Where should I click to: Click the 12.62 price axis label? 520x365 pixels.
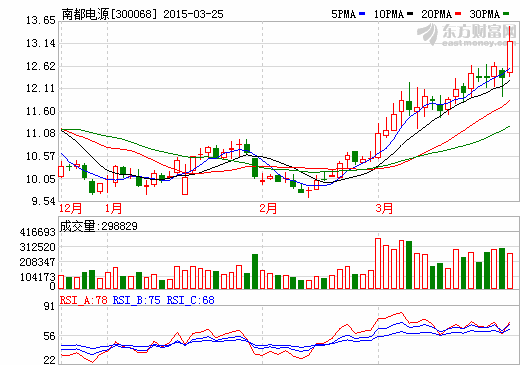41,66
